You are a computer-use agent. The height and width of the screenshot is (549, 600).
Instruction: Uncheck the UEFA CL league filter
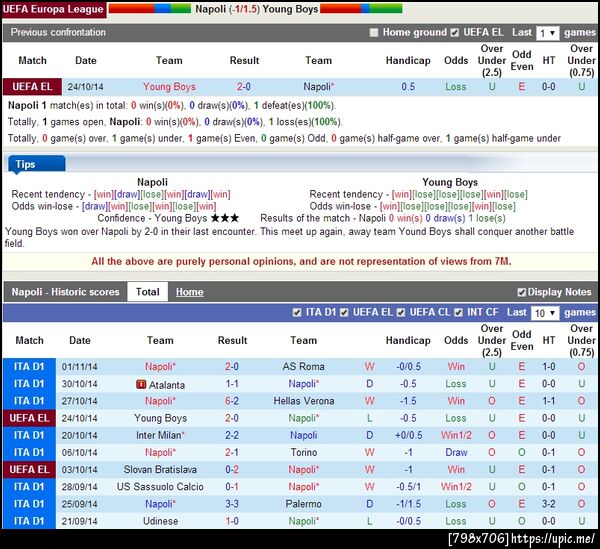[x=401, y=313]
